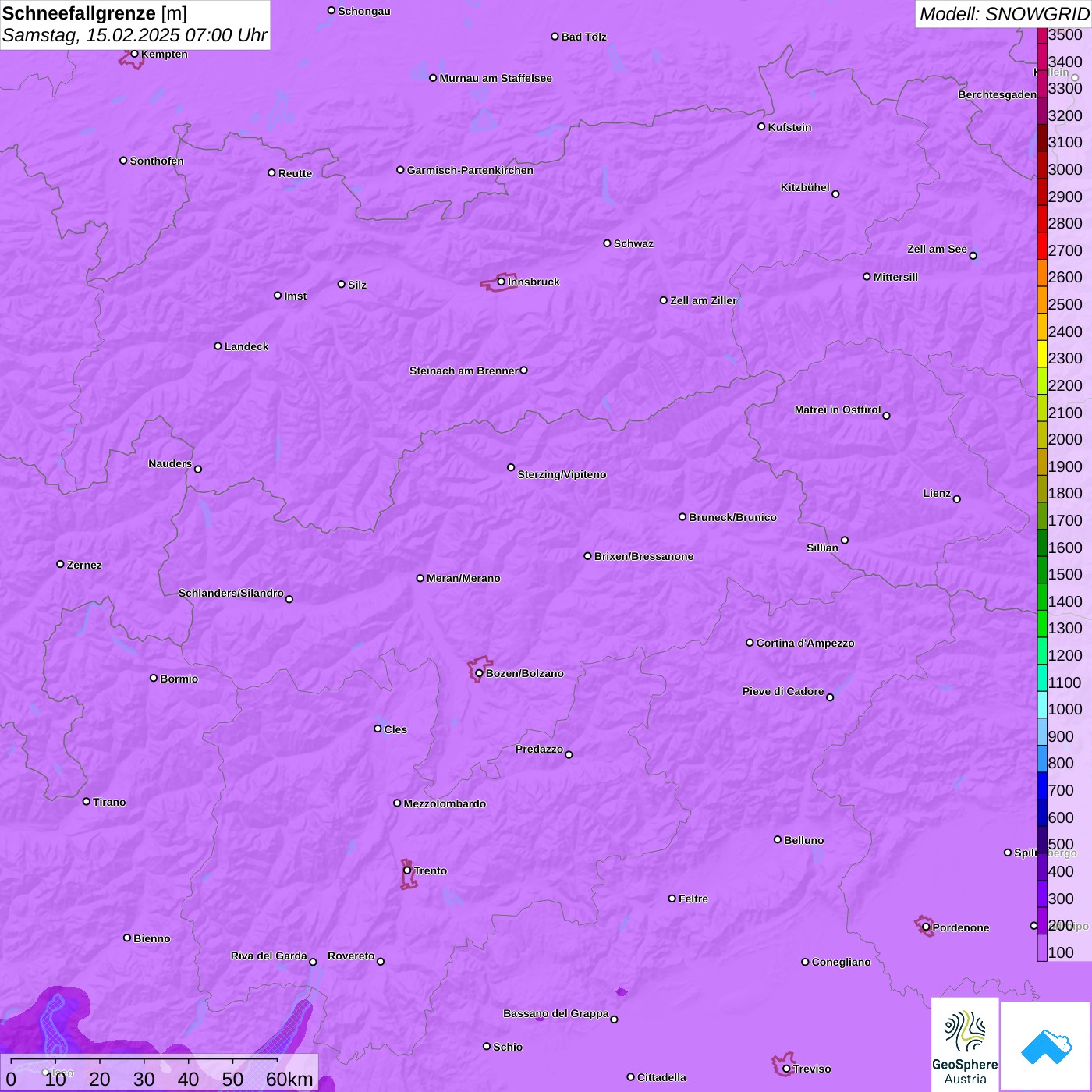Click the Treviso city marker

[786, 1069]
